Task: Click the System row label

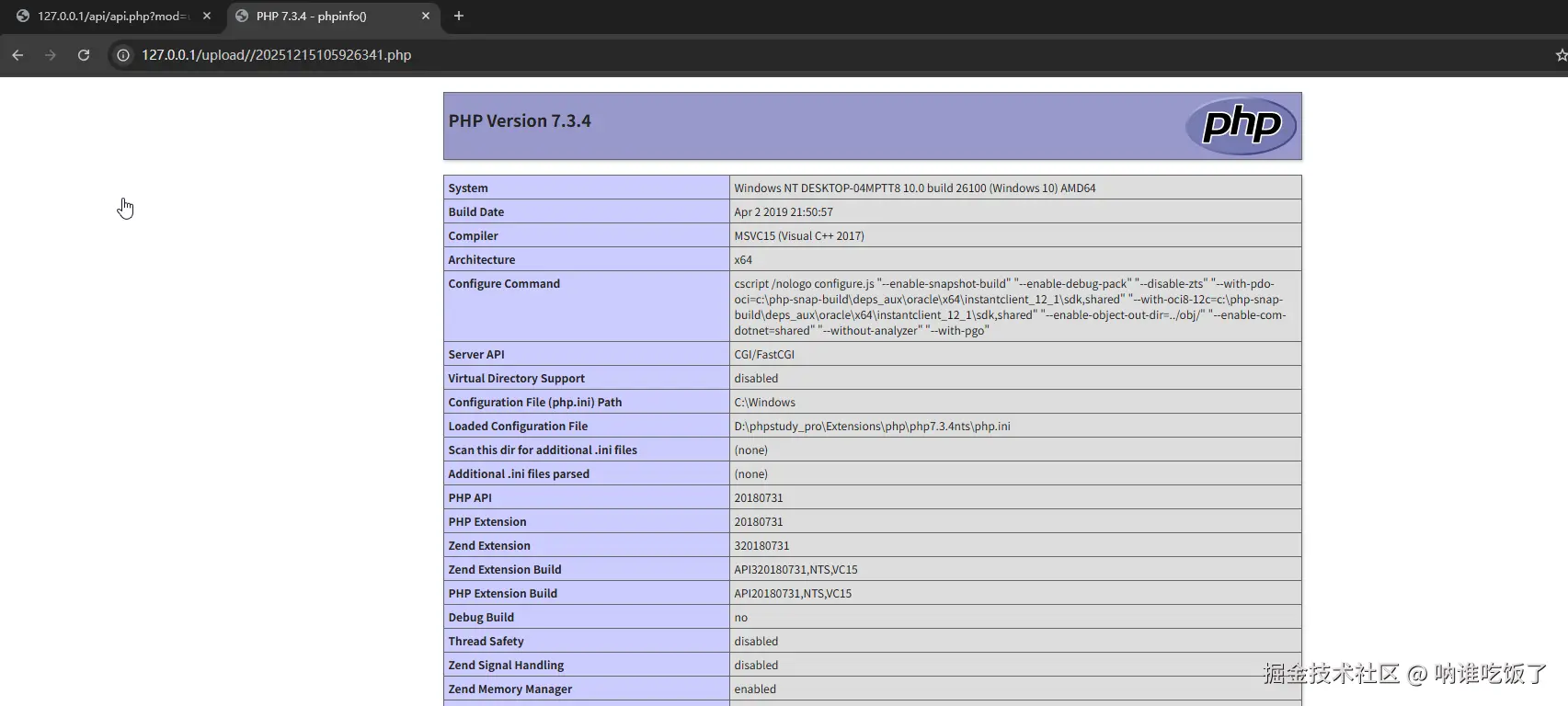Action: pyautogui.click(x=468, y=188)
